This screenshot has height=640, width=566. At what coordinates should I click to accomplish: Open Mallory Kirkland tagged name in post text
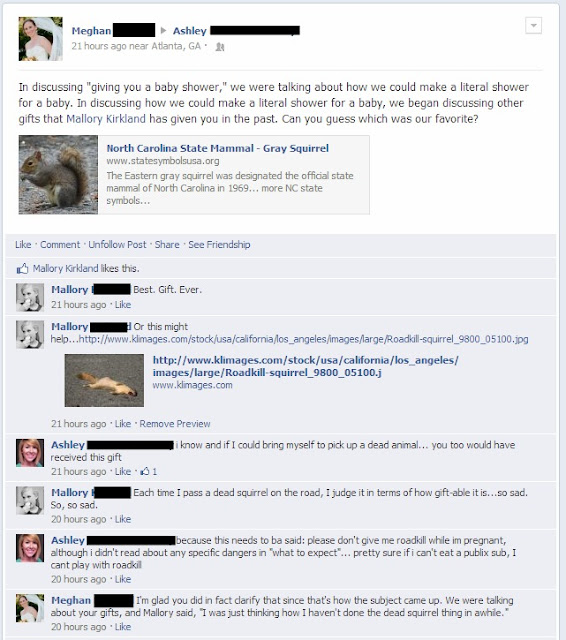(x=106, y=119)
